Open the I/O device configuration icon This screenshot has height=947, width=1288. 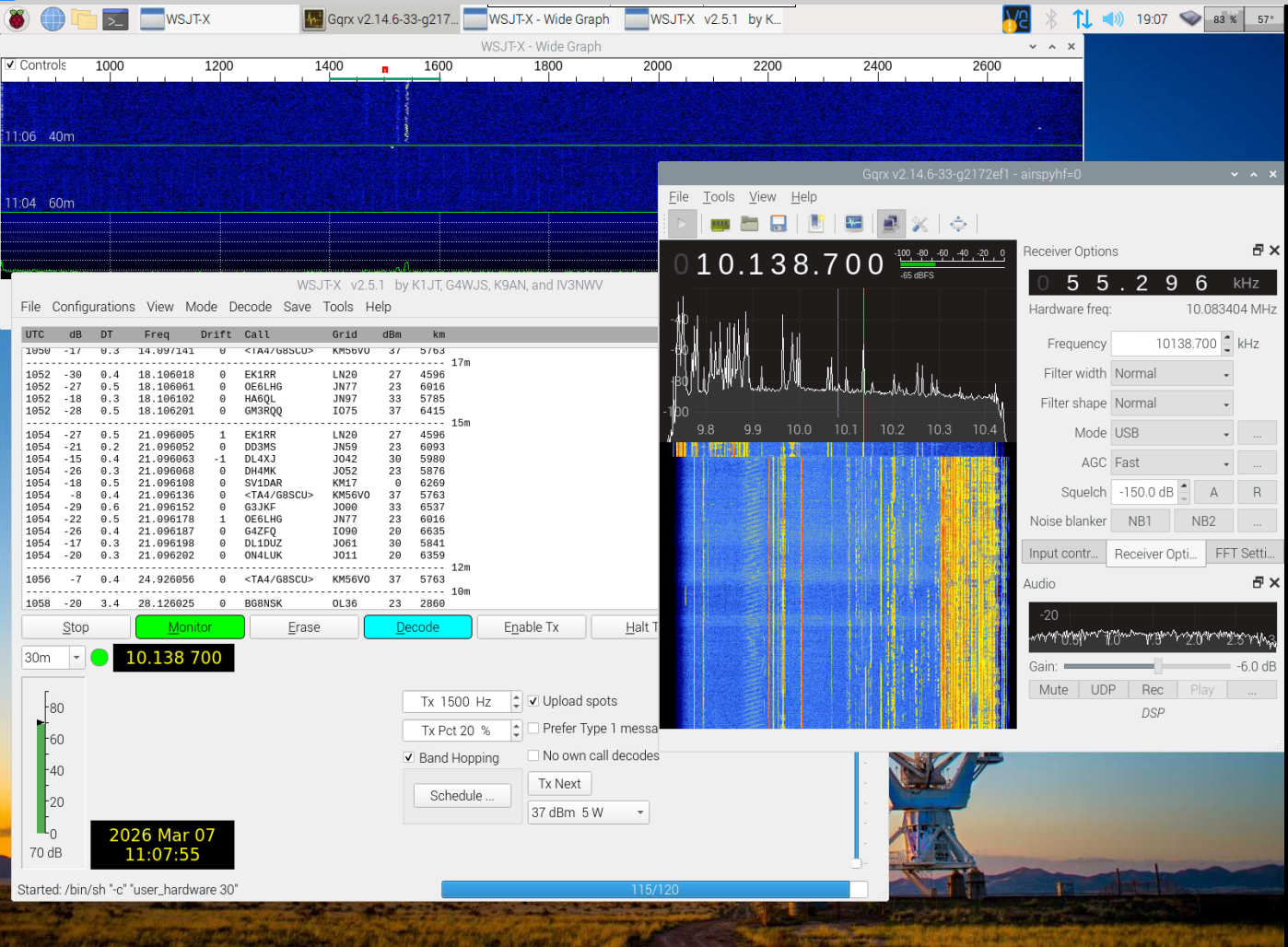720,224
